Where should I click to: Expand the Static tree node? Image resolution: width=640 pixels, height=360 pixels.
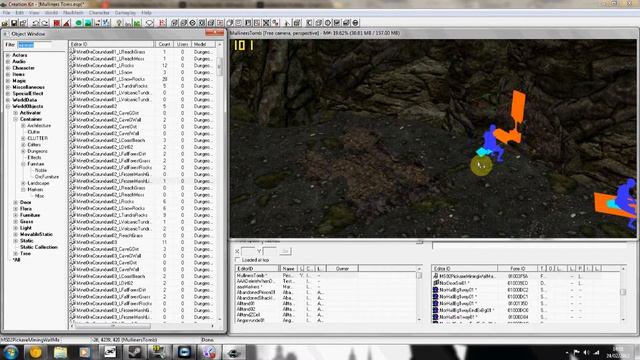(16, 241)
